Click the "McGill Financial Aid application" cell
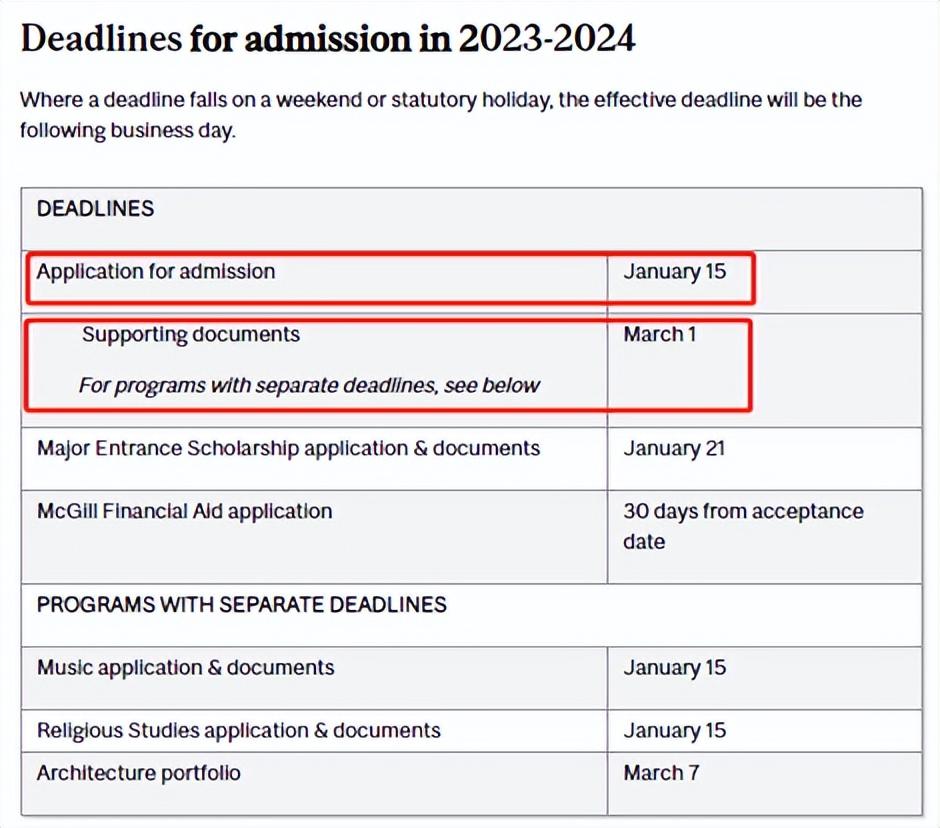 coord(184,511)
